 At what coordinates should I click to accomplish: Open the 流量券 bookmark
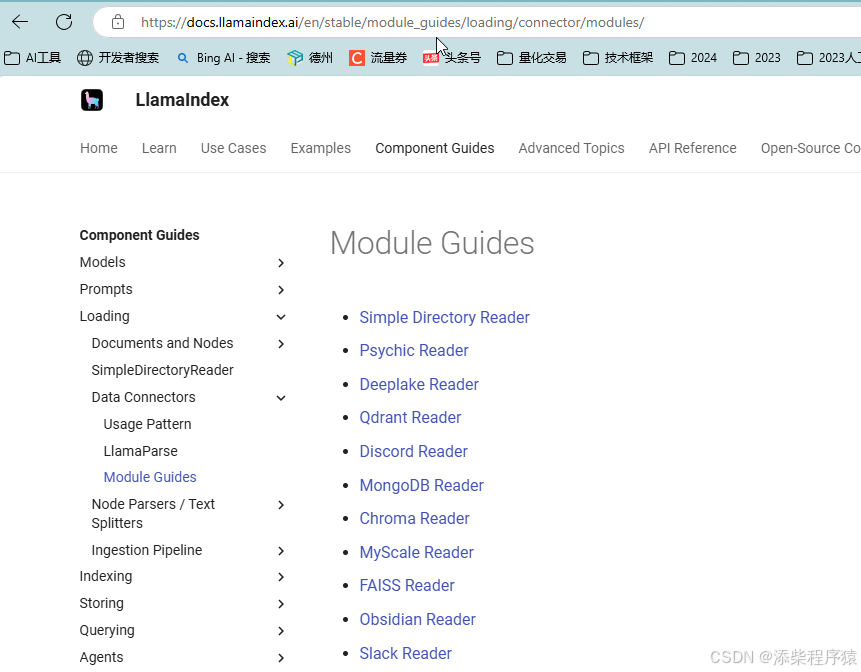tap(378, 58)
